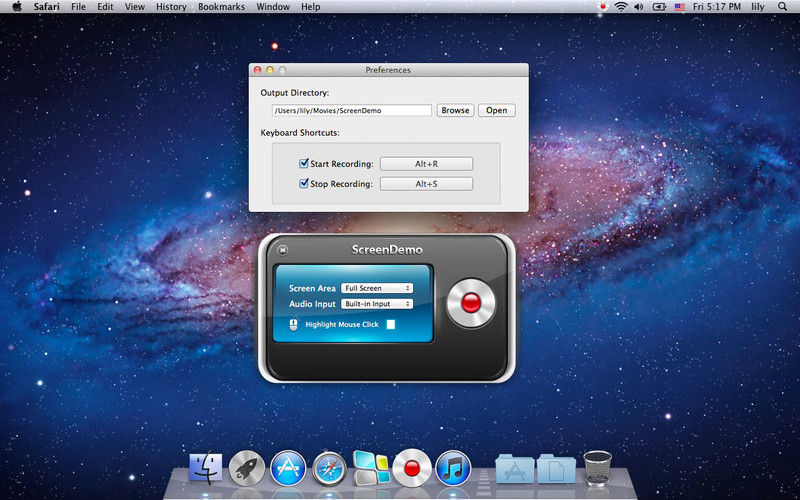Click the volume icon in menu bar
The image size is (800, 500).
pos(639,7)
